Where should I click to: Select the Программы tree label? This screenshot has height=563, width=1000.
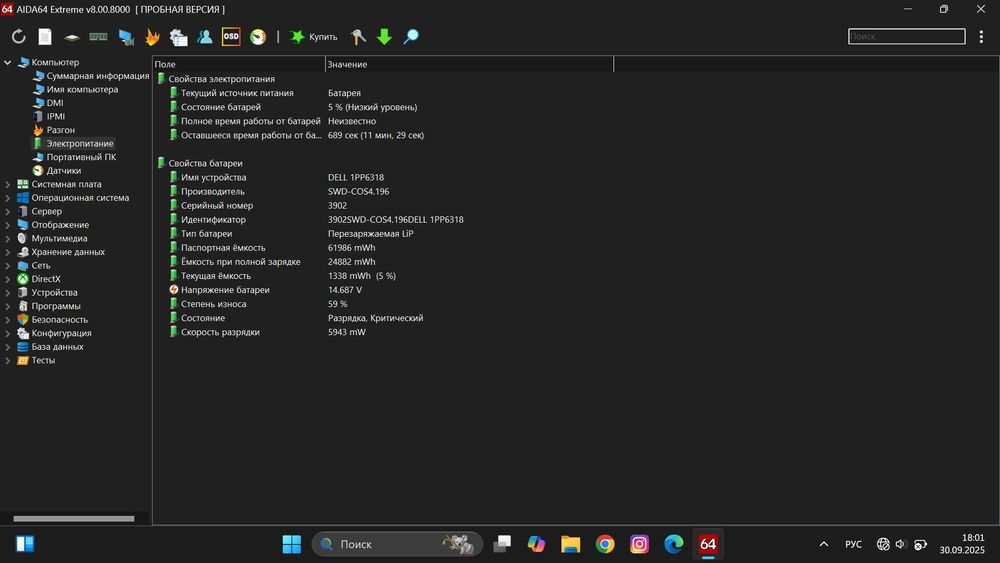tap(56, 306)
